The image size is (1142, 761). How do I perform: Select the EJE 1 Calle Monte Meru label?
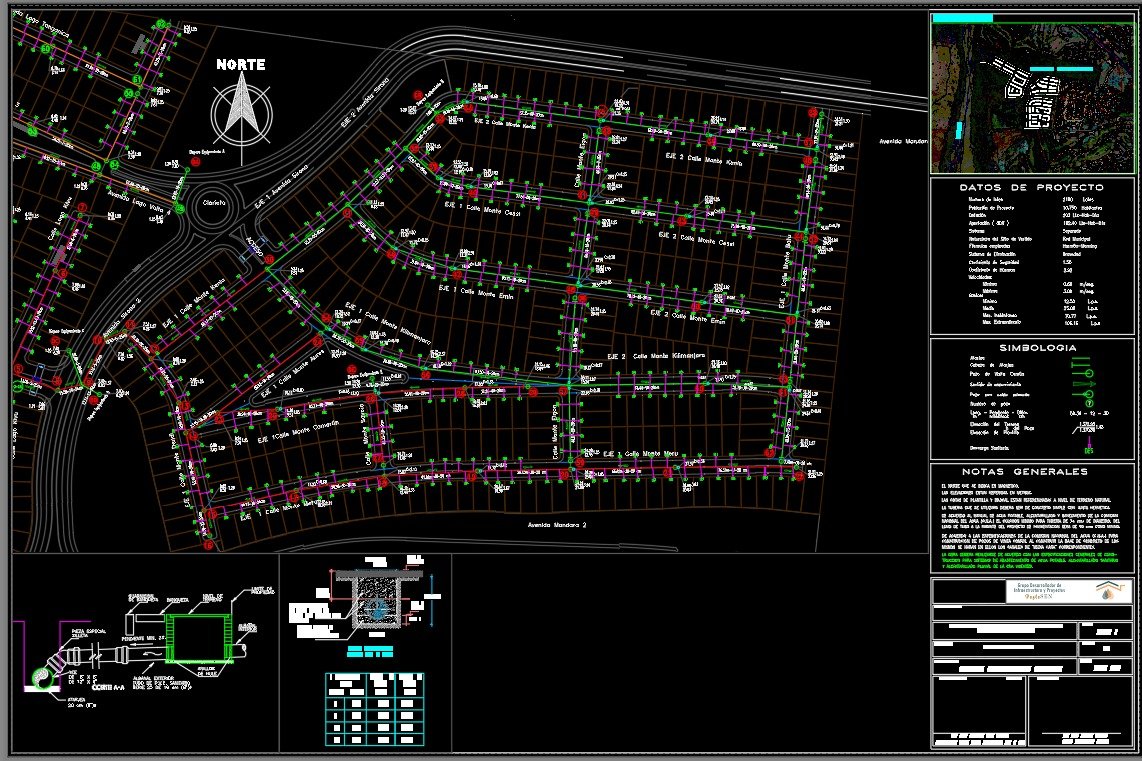(x=647, y=454)
